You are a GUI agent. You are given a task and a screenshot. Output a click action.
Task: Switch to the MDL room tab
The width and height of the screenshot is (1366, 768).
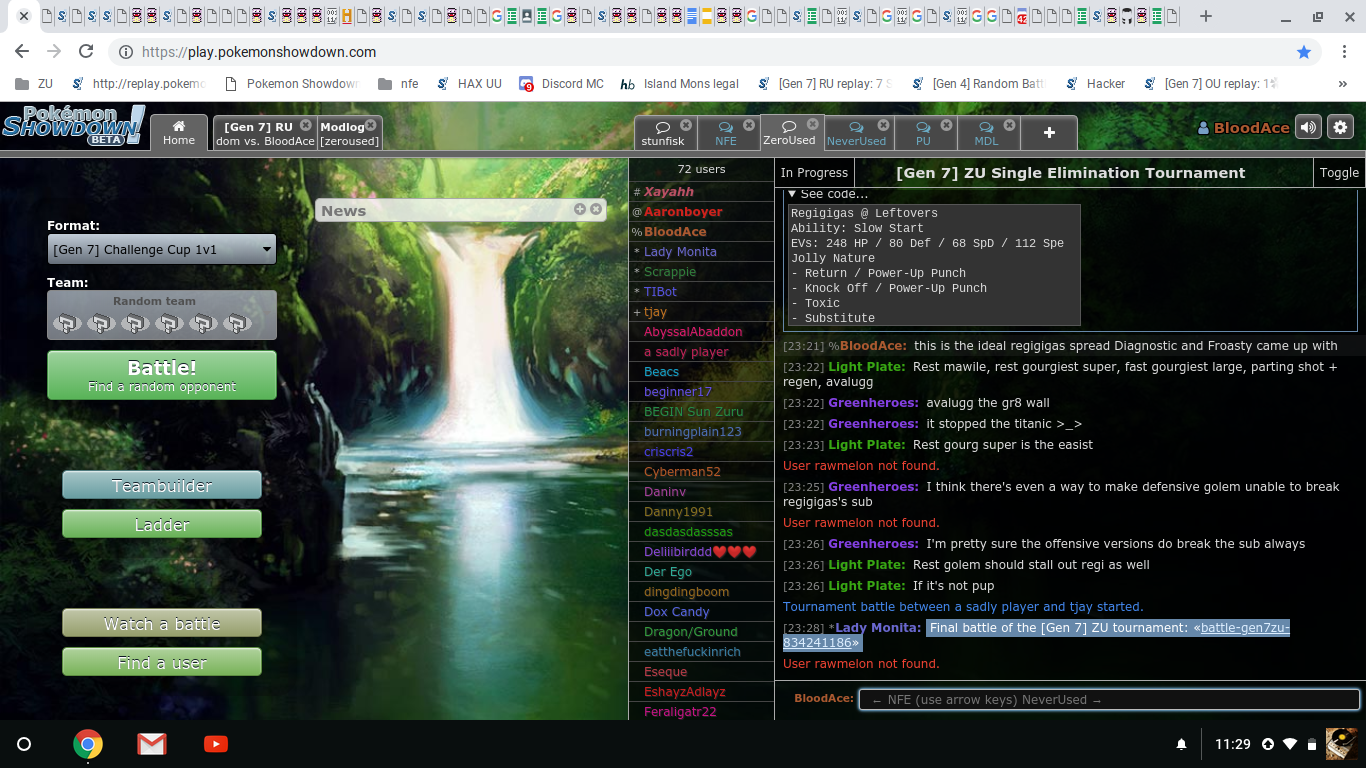pos(986,134)
